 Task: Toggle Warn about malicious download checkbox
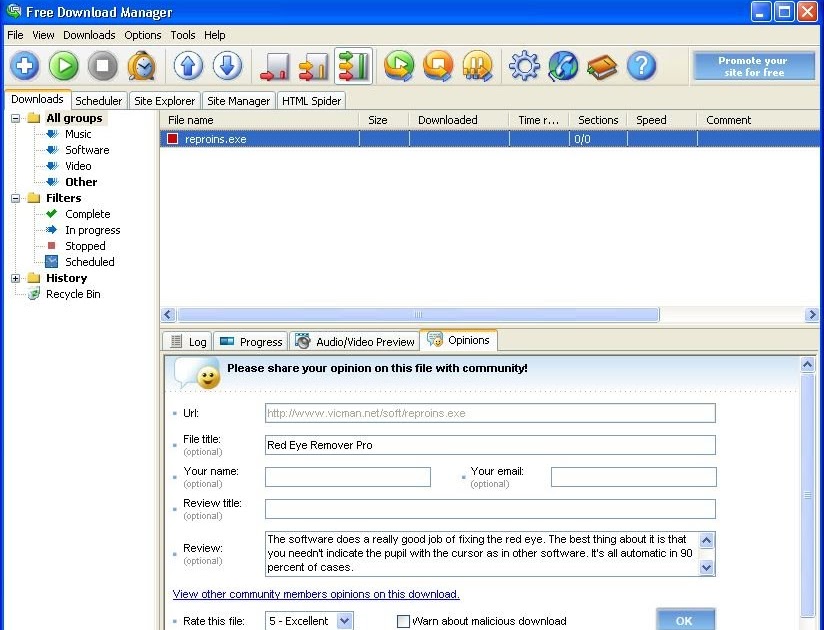(x=403, y=621)
